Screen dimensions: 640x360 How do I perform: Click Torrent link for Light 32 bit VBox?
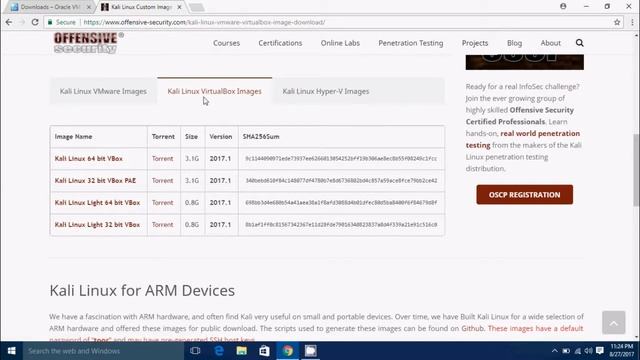point(162,224)
